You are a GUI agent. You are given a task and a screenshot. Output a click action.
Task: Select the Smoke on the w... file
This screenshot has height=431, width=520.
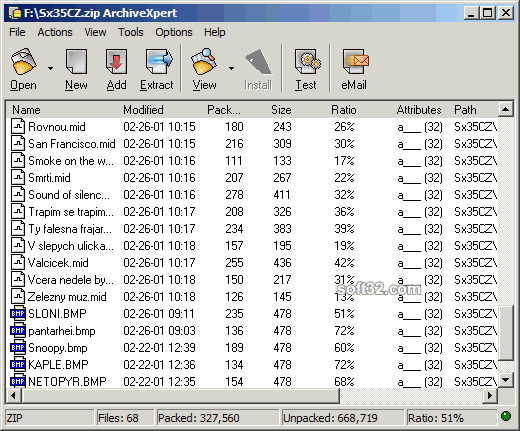coord(71,161)
